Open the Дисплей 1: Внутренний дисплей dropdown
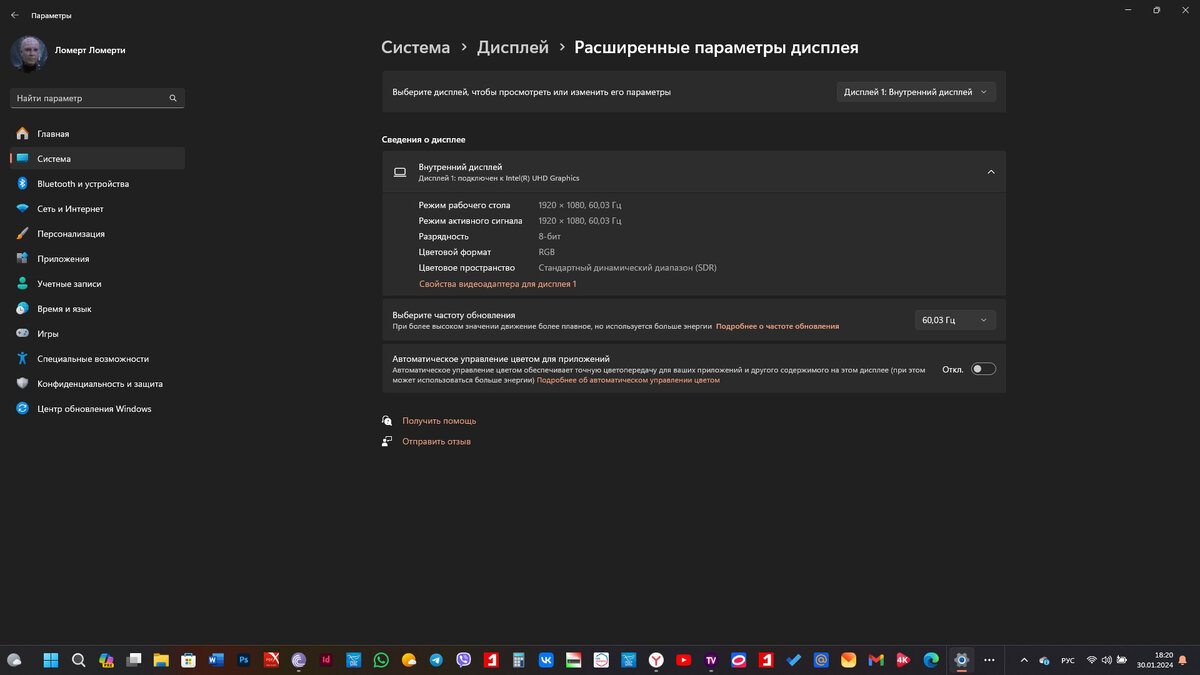 [x=915, y=90]
